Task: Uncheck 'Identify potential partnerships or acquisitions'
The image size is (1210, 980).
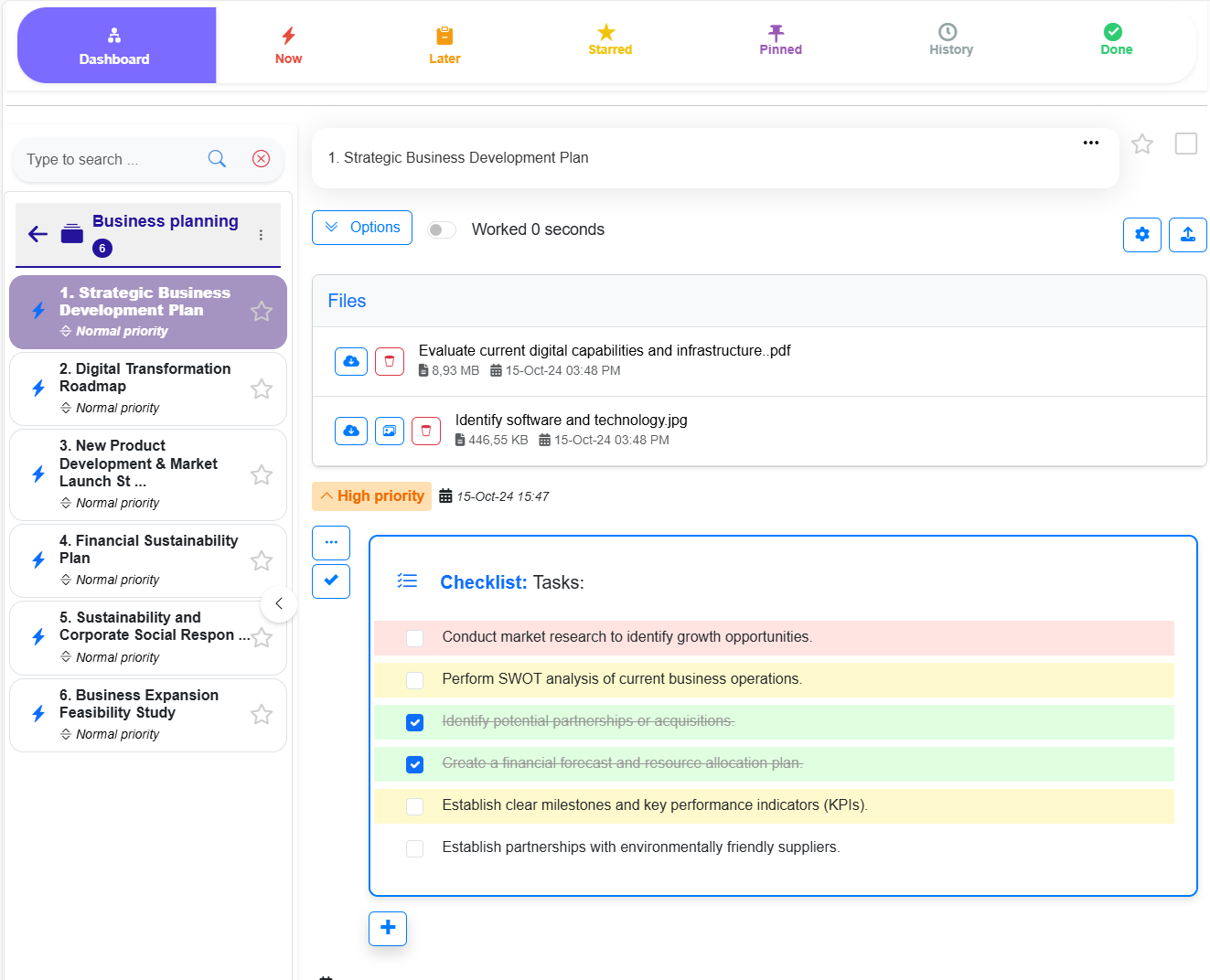Action: coord(415,722)
